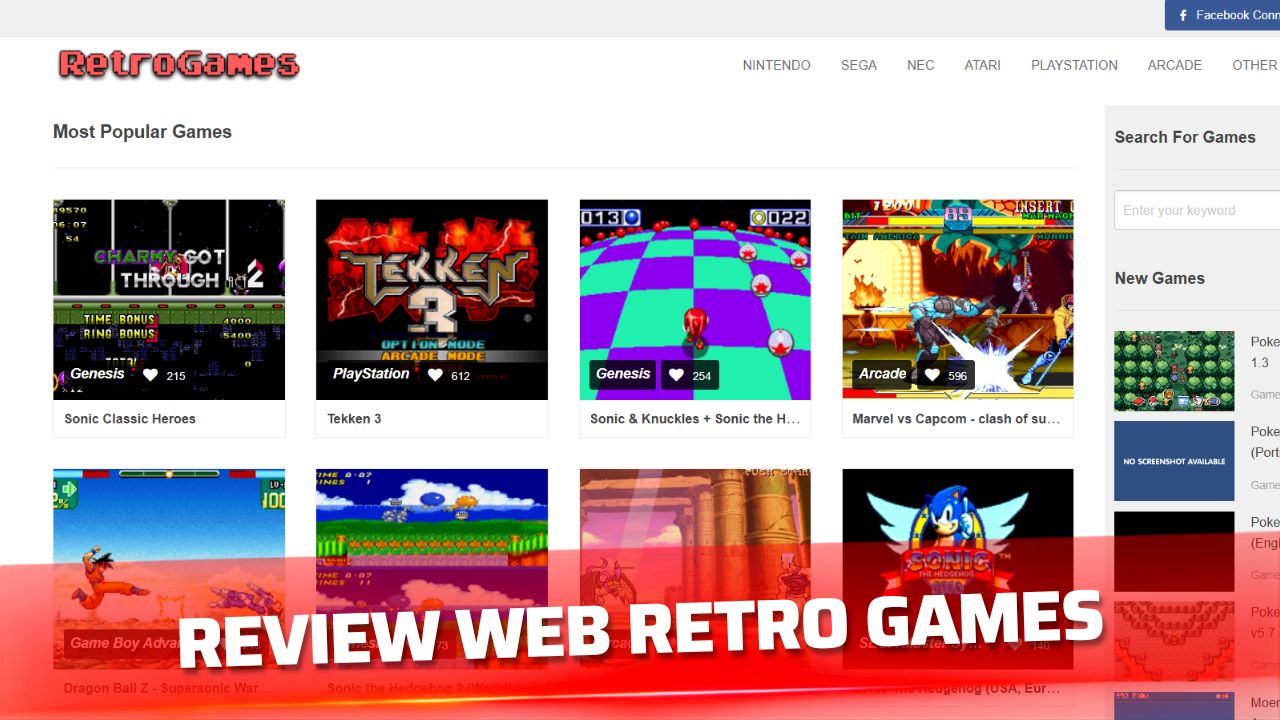Connect using the Facebook Connect button

[x=1222, y=15]
